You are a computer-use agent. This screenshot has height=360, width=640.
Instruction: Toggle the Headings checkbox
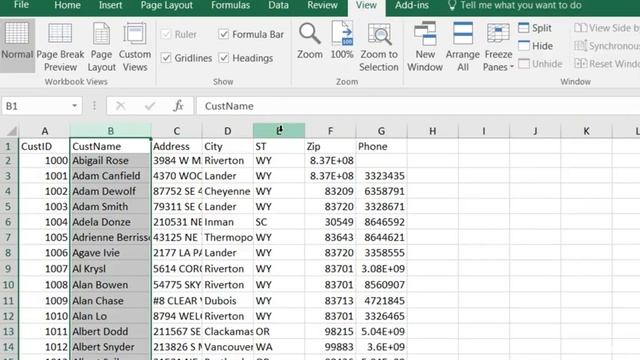[246, 58]
